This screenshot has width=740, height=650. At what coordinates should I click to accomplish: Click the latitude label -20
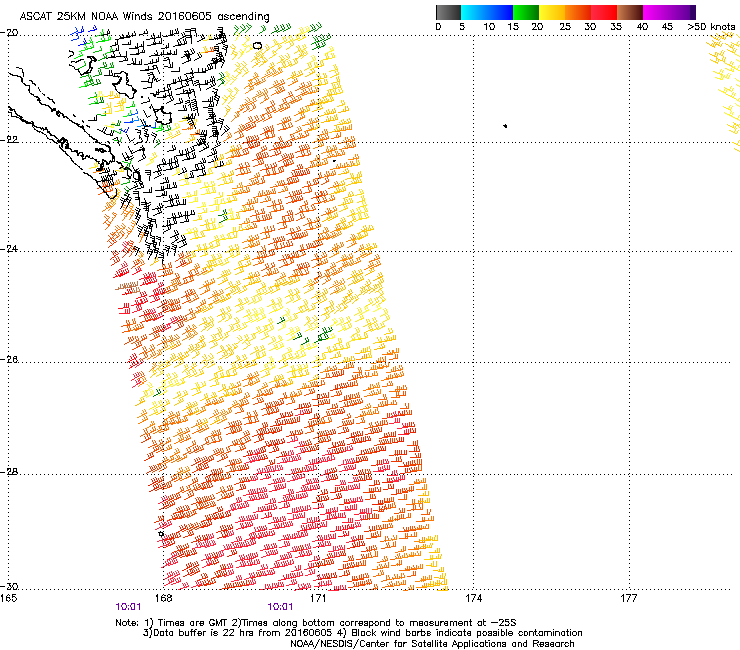(9, 33)
